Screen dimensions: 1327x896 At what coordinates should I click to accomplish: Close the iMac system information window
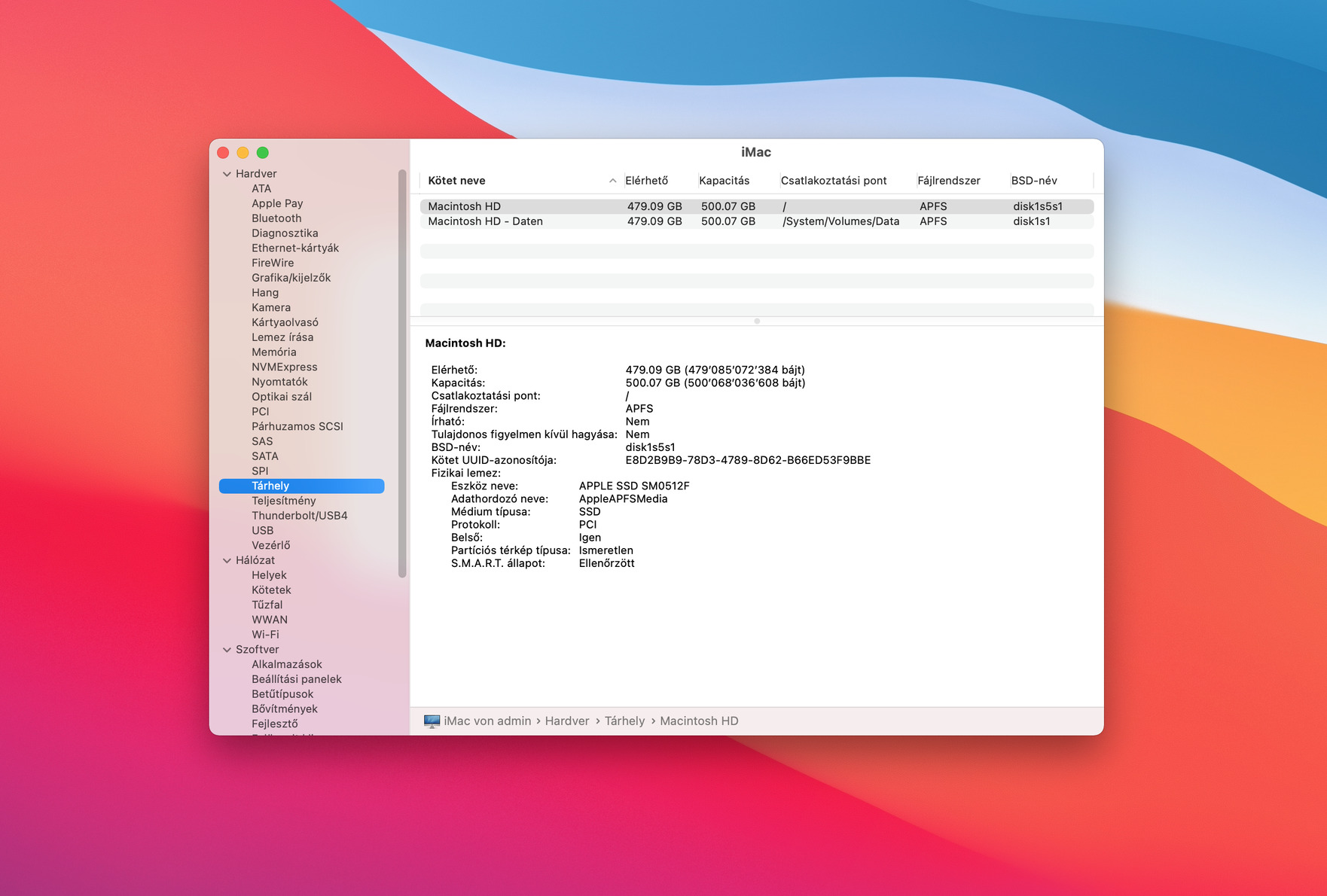(x=223, y=153)
